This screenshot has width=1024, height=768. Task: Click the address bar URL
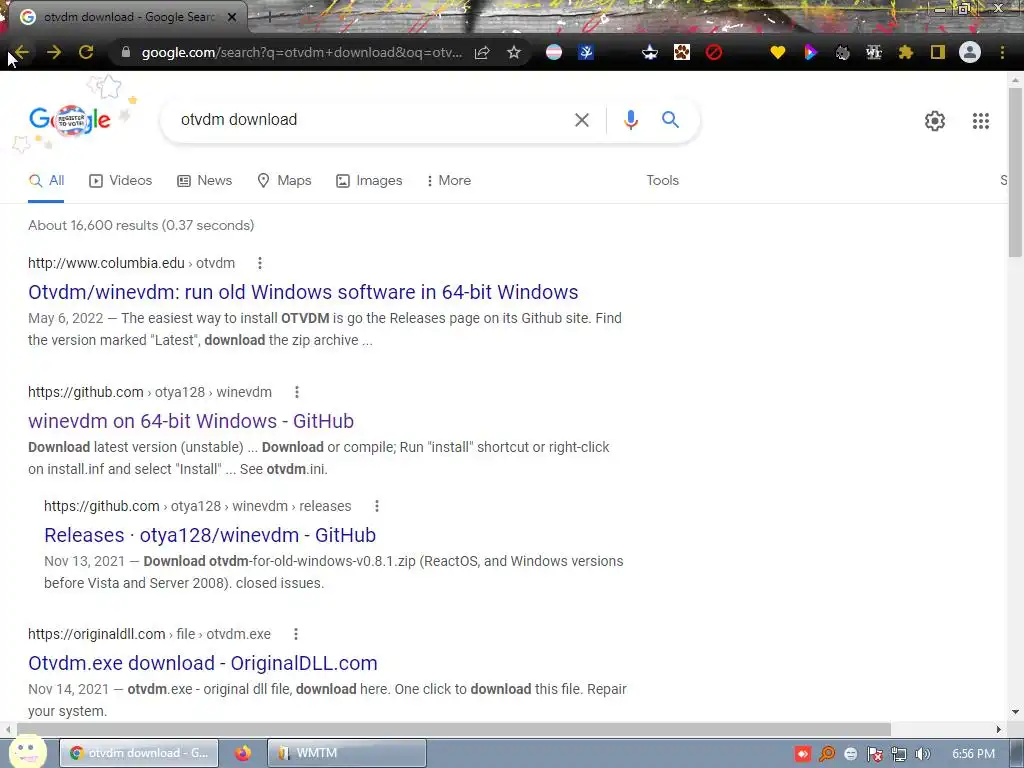pyautogui.click(x=302, y=52)
